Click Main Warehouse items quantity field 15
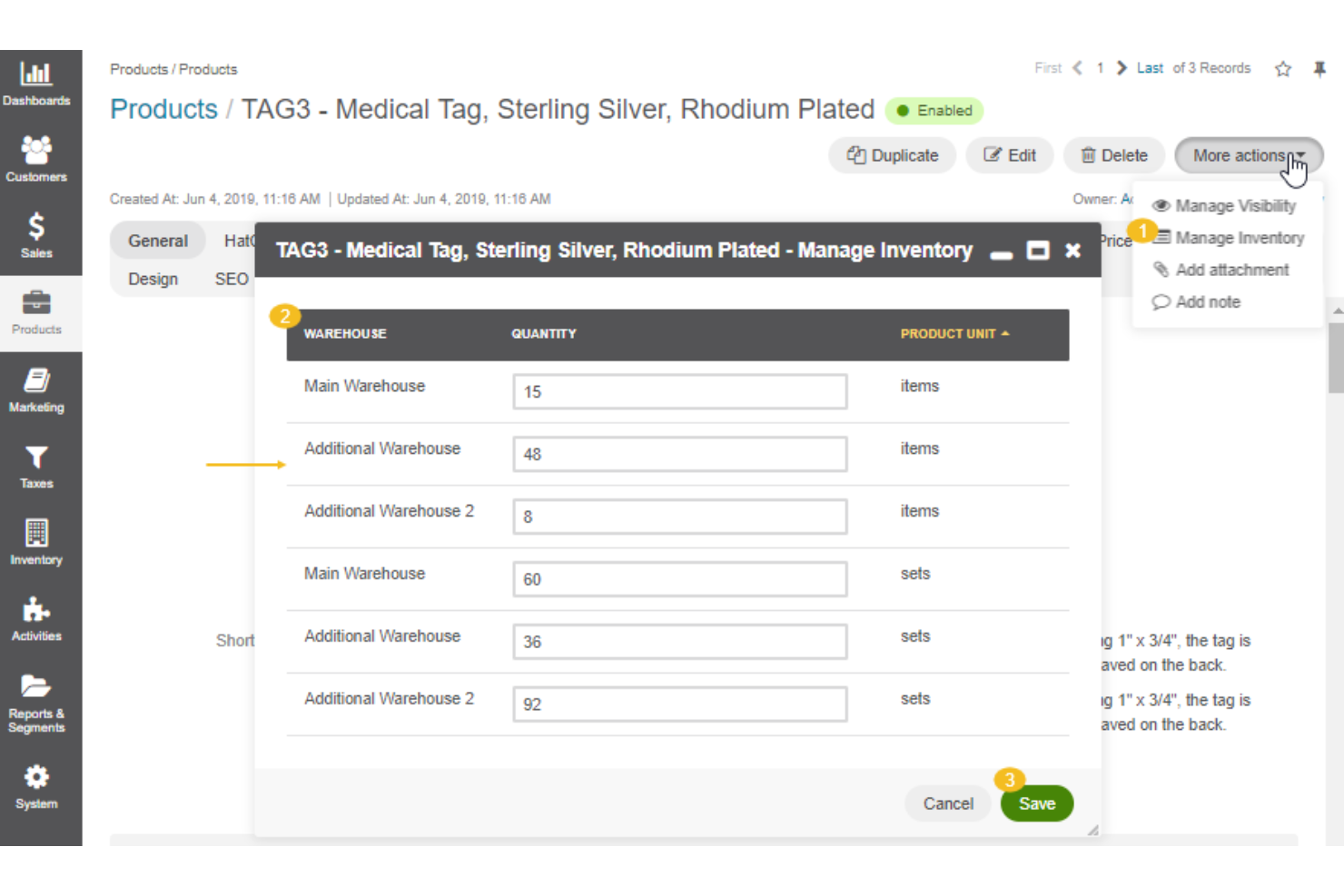 (x=680, y=391)
